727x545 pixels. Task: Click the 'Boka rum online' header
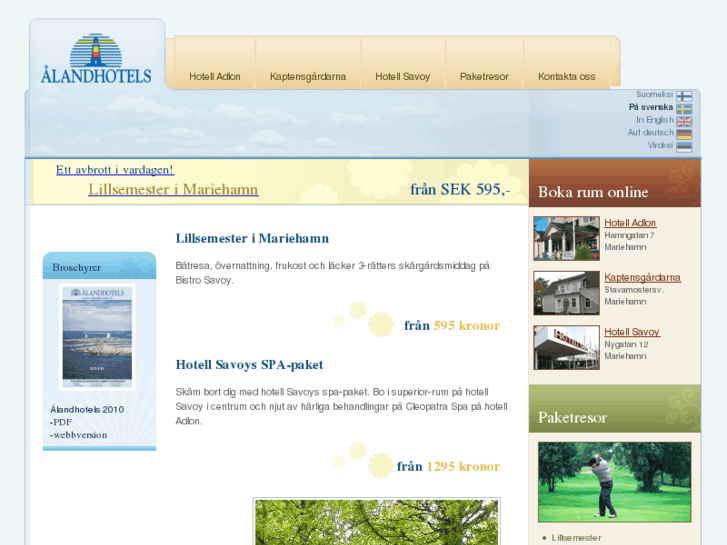pyautogui.click(x=615, y=183)
